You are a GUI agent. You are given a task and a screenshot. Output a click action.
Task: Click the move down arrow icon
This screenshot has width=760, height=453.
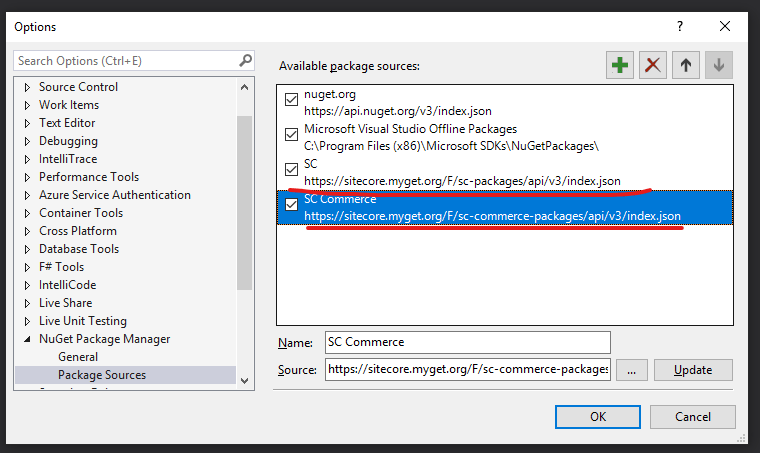718,65
